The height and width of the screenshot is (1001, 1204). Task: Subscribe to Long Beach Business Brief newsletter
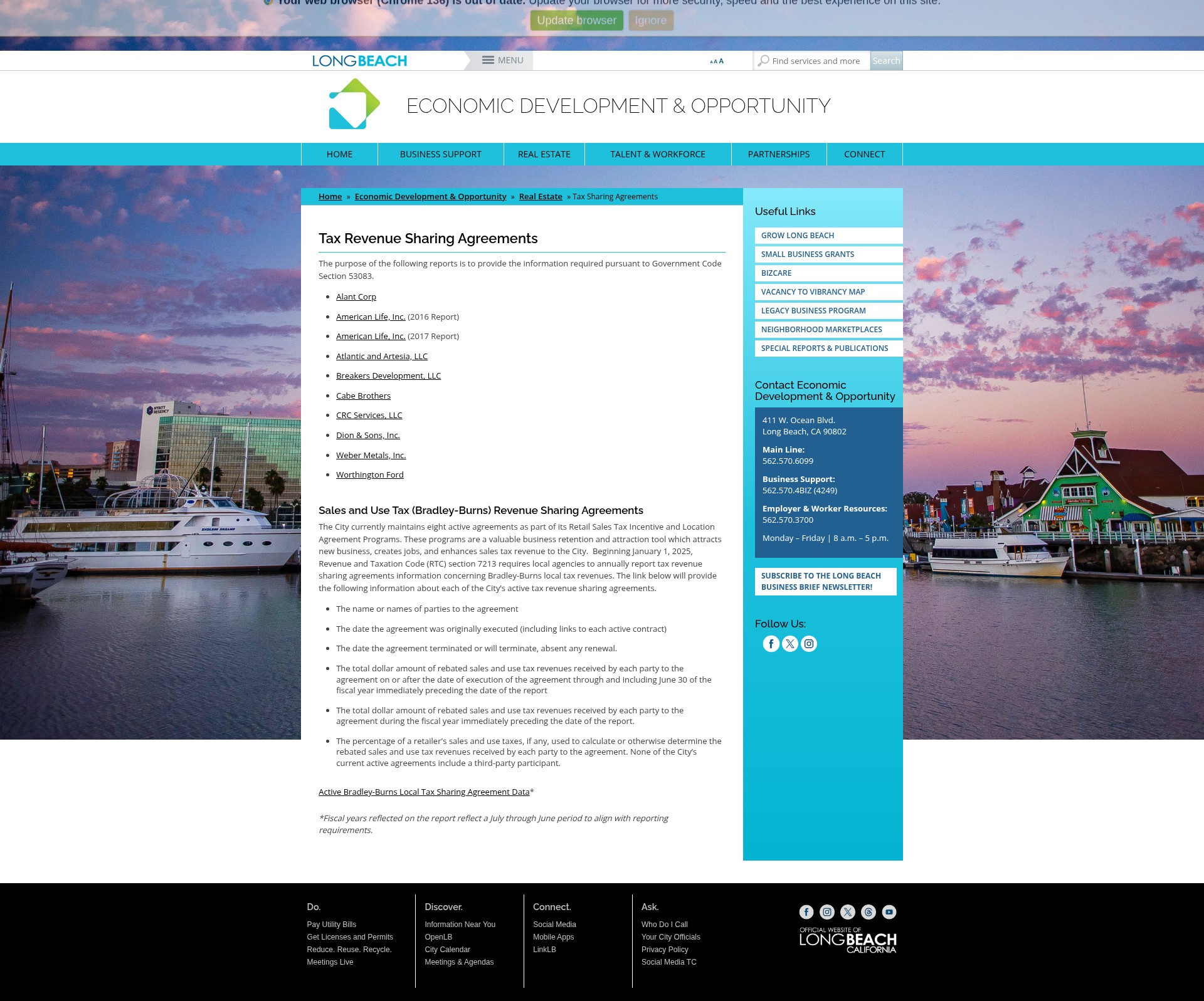coord(826,582)
